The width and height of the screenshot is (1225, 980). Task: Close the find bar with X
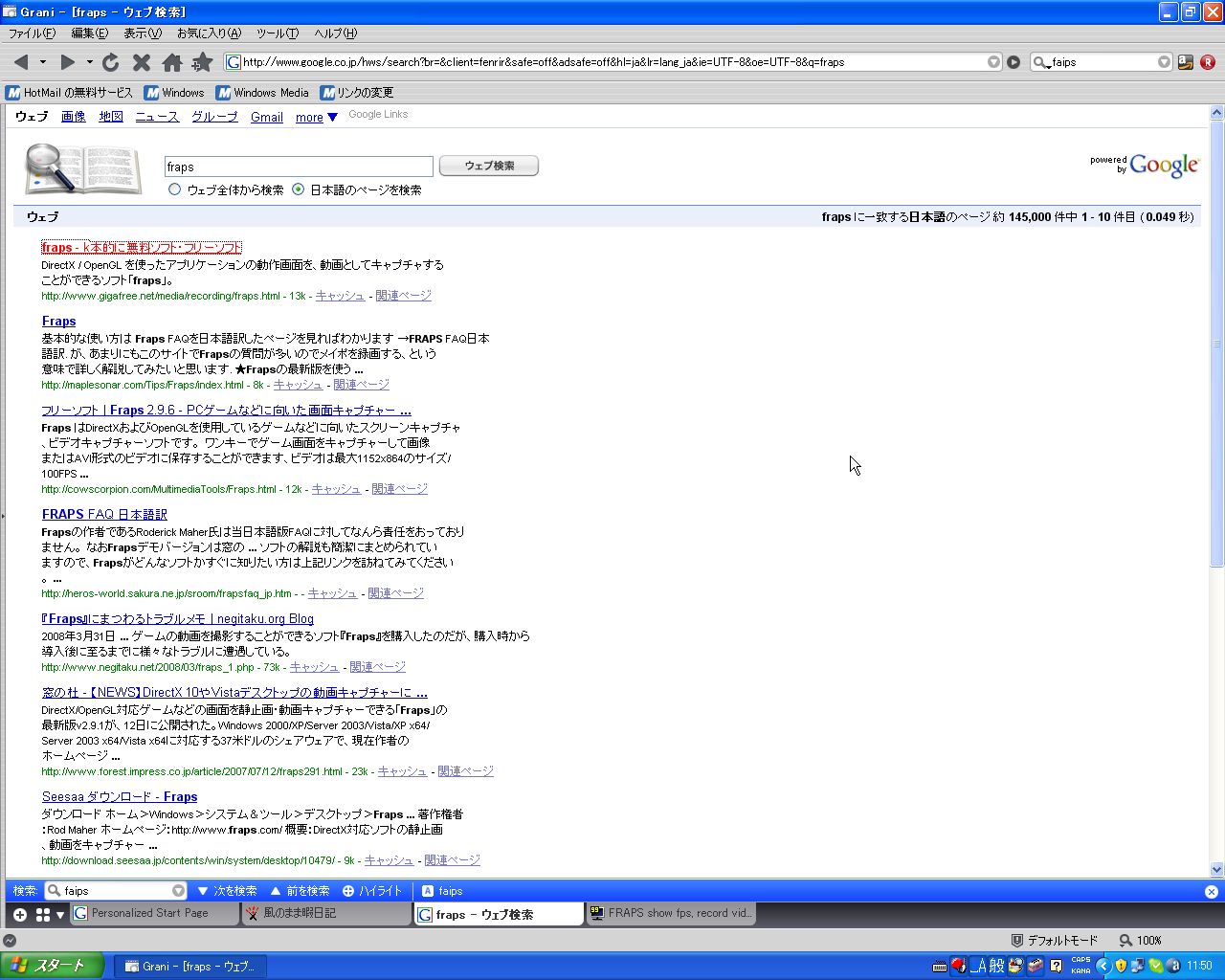tap(1211, 891)
